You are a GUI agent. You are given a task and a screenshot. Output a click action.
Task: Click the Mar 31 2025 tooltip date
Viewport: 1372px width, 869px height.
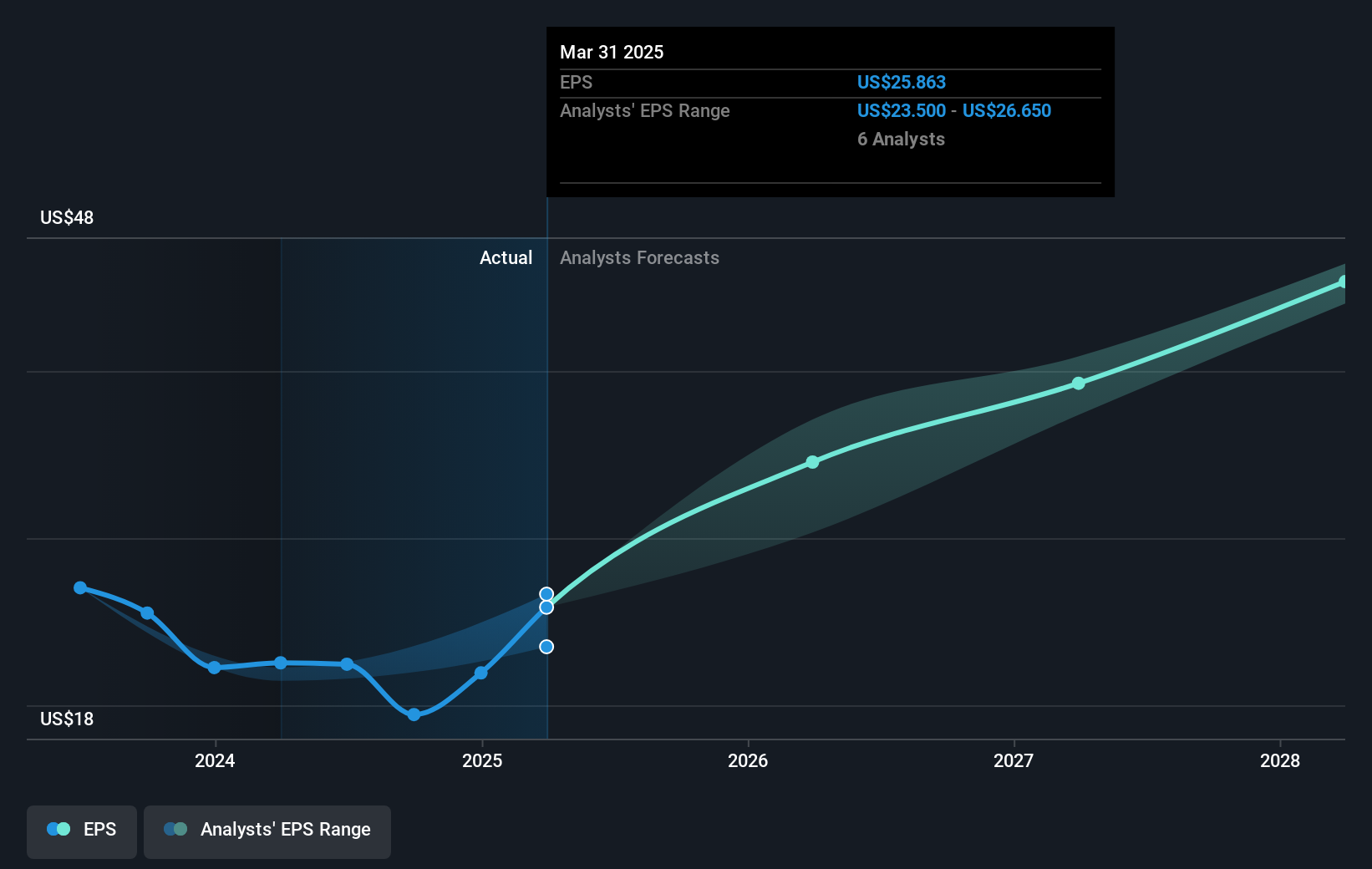[x=612, y=53]
